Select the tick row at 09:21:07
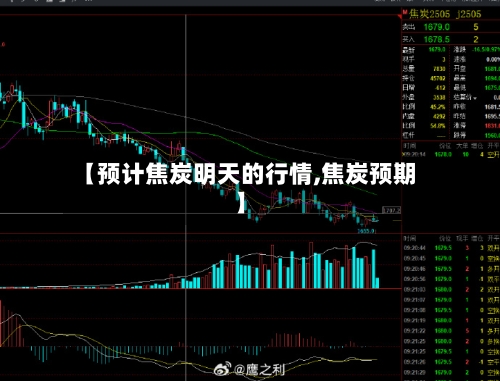Viewport: 500px width, 381px height. point(451,300)
